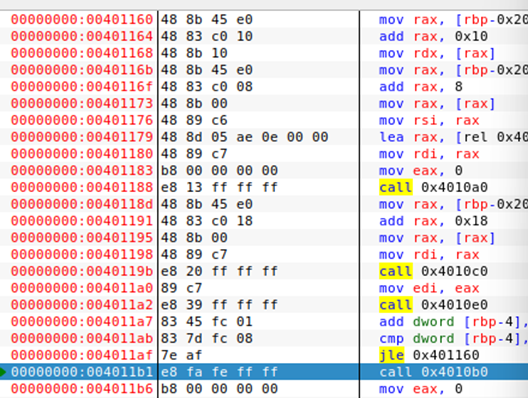The width and height of the screenshot is (528, 398).
Task: Select address 00000000:00401198
Action: click(x=82, y=255)
